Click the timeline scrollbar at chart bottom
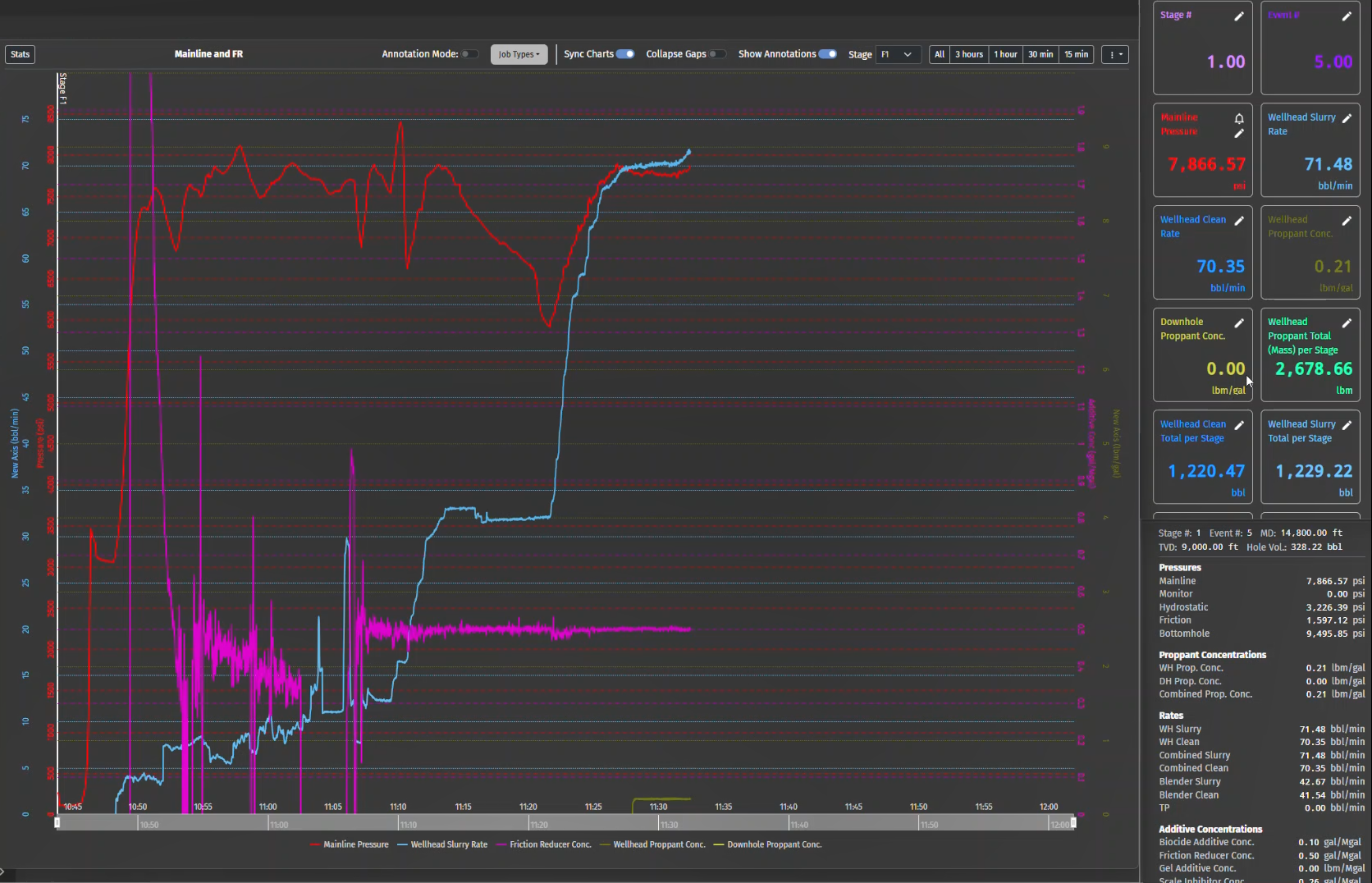1372x883 pixels. tap(565, 822)
